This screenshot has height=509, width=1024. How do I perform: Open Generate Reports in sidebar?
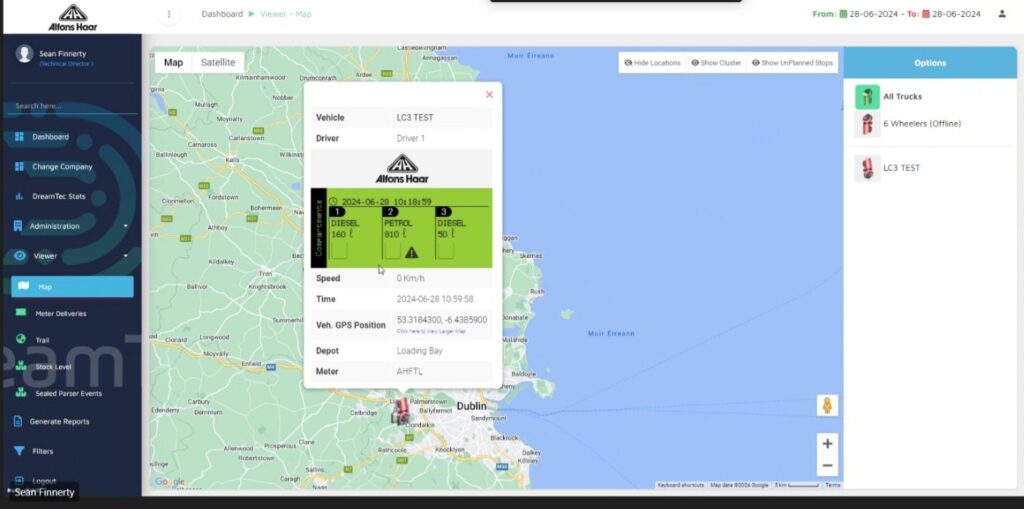point(59,421)
